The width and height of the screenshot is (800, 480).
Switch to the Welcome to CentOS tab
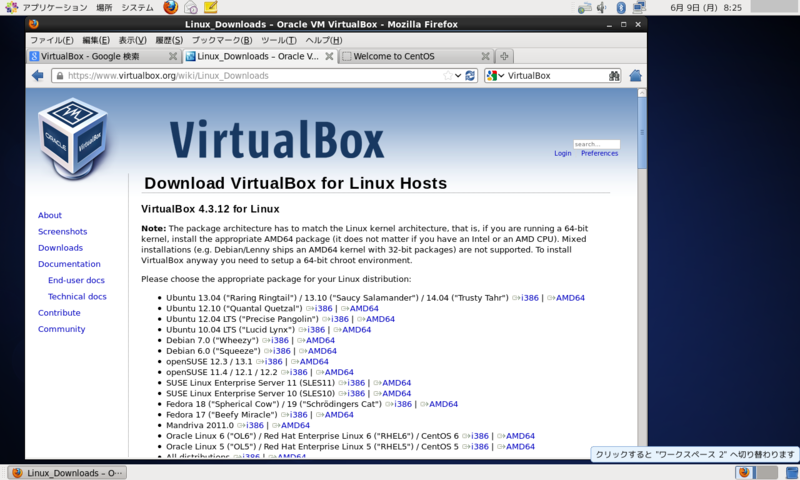coord(416,56)
